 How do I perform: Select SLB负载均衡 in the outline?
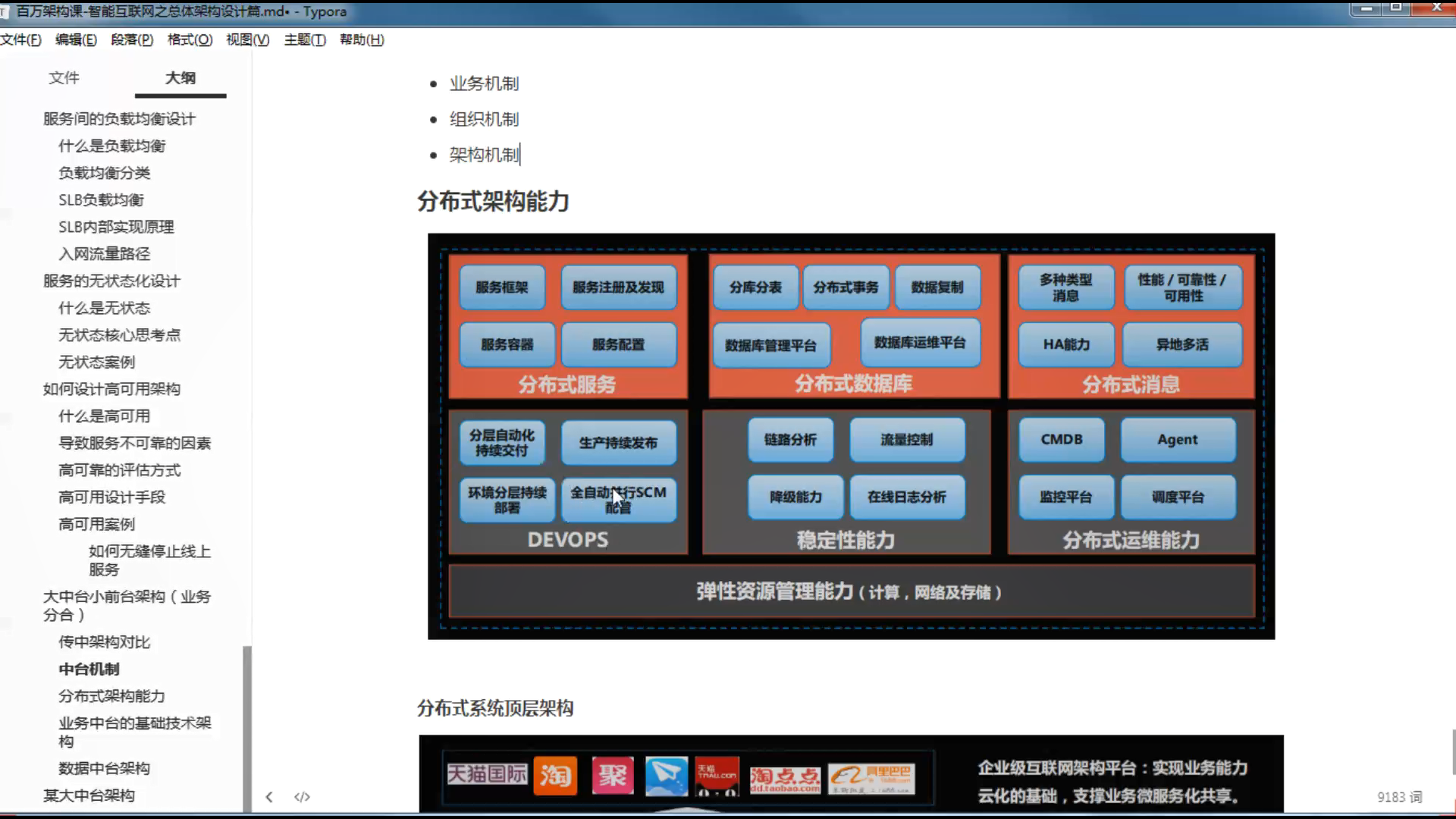point(101,199)
